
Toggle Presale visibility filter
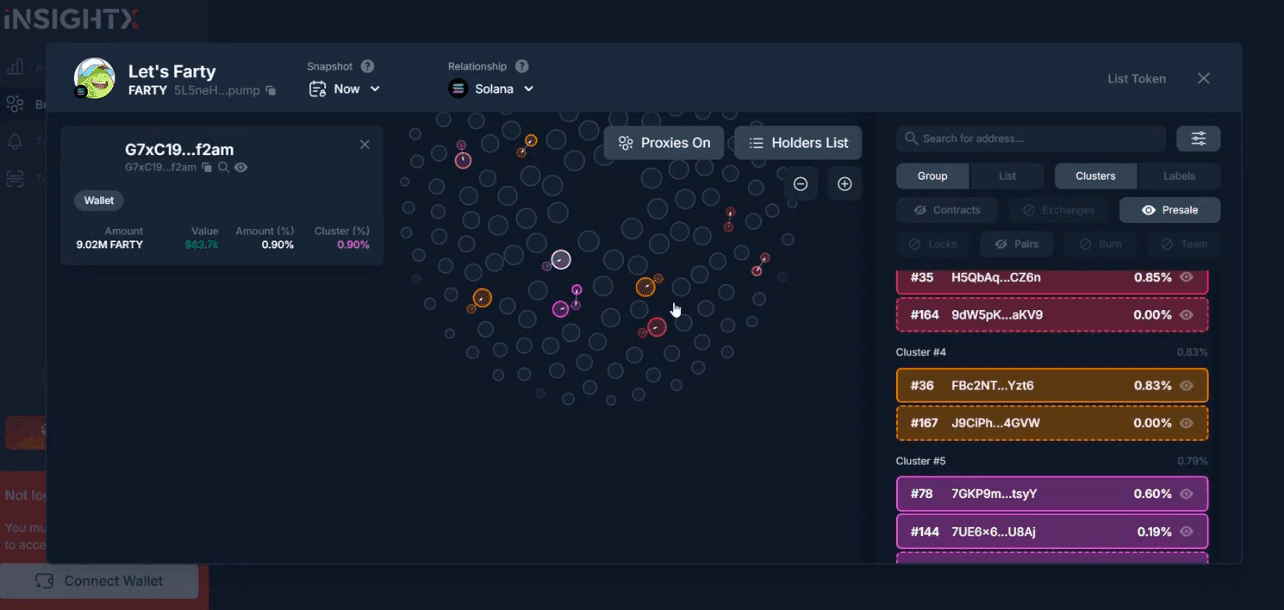click(x=1170, y=210)
